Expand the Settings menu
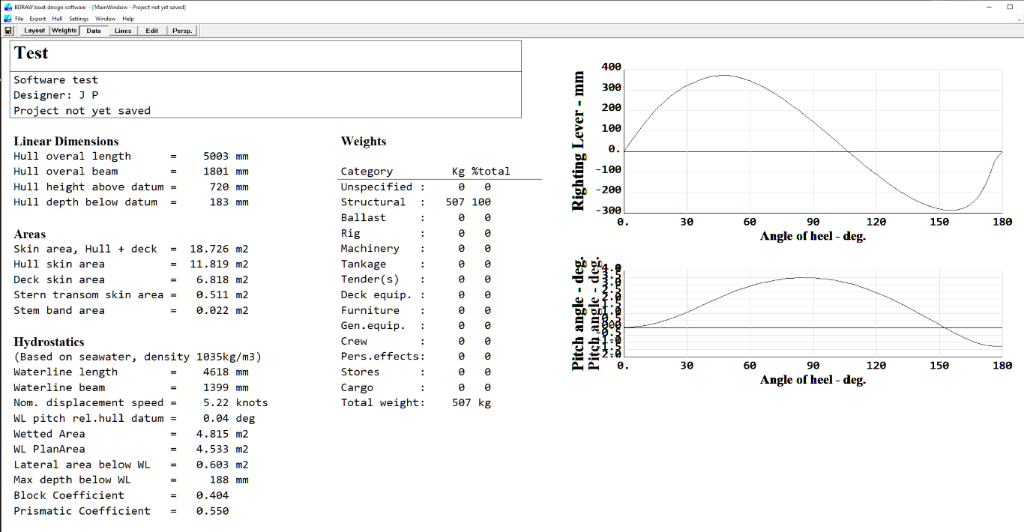Image resolution: width=1024 pixels, height=532 pixels. [x=78, y=19]
